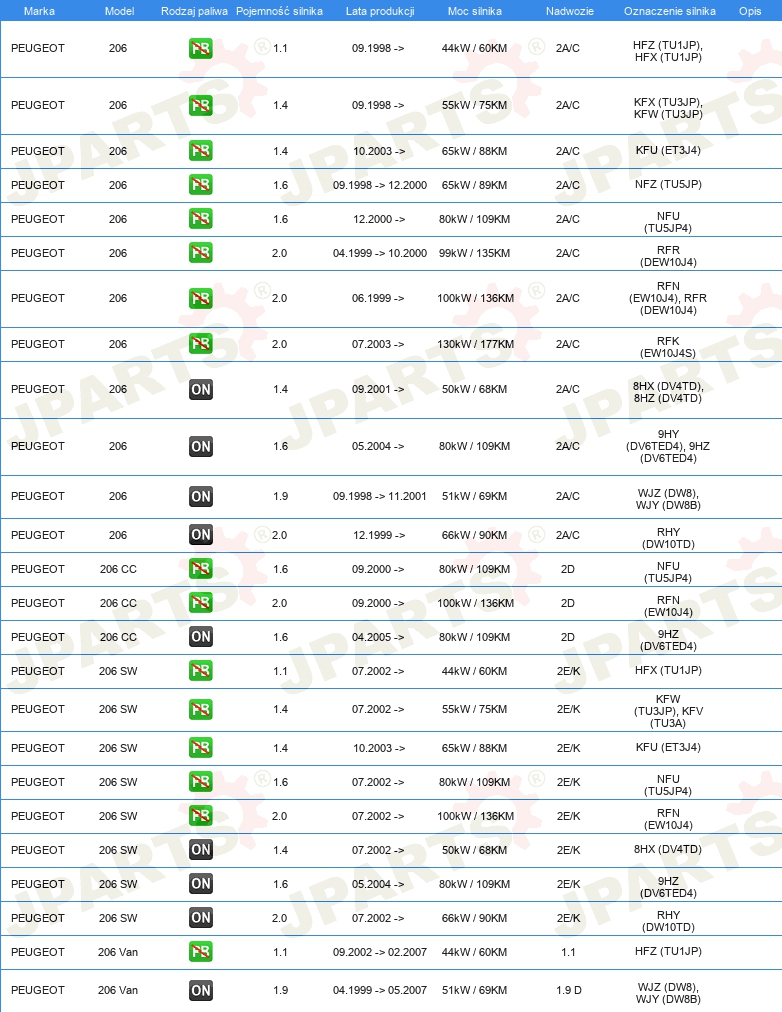The image size is (782, 1012).
Task: Click the Lata produkcji column header
Action: tap(380, 11)
